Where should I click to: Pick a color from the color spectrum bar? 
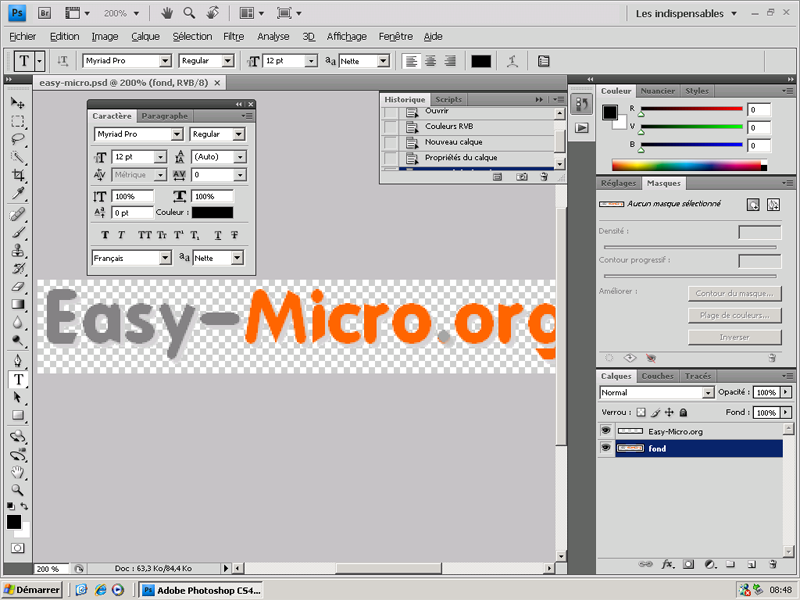tap(689, 165)
